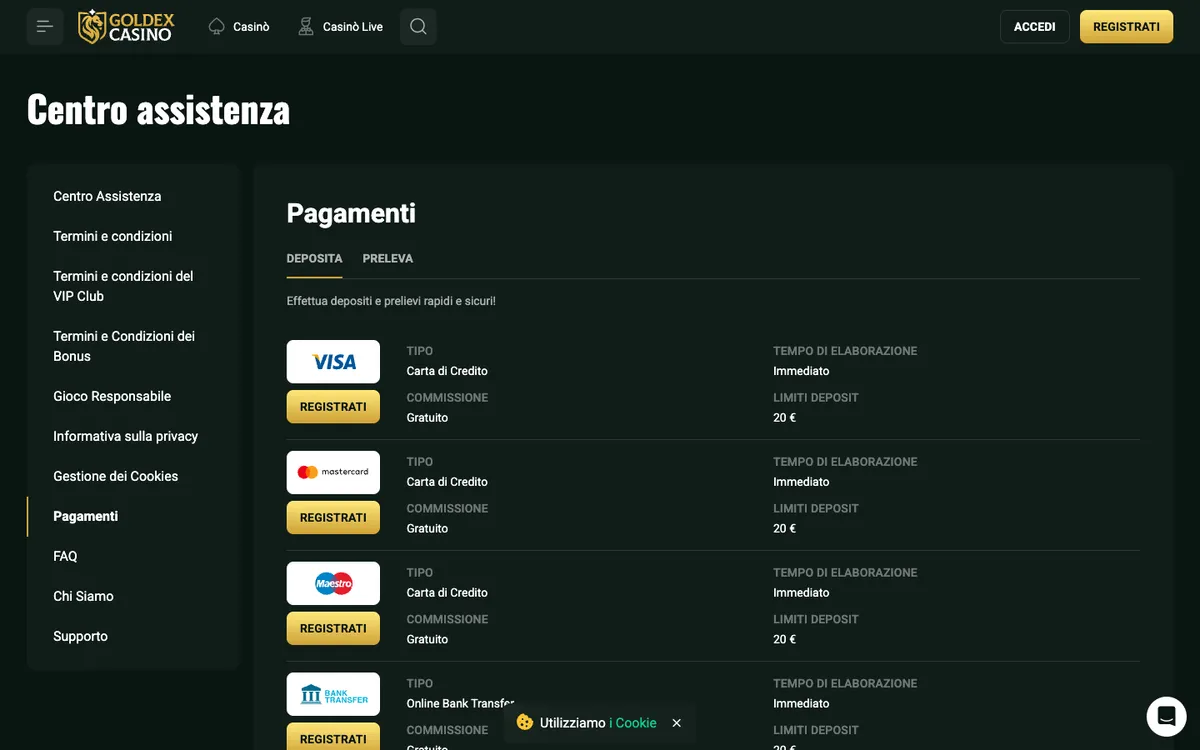Open Chi Siamo in sidebar
Screen dimensions: 1200x750
[83, 596]
